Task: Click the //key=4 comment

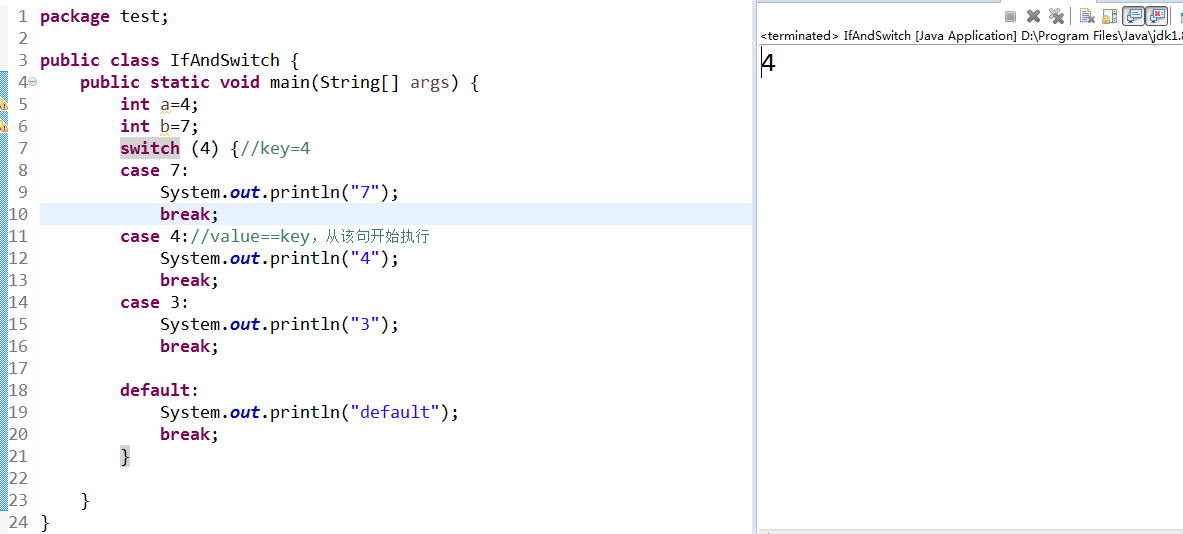Action: (275, 148)
